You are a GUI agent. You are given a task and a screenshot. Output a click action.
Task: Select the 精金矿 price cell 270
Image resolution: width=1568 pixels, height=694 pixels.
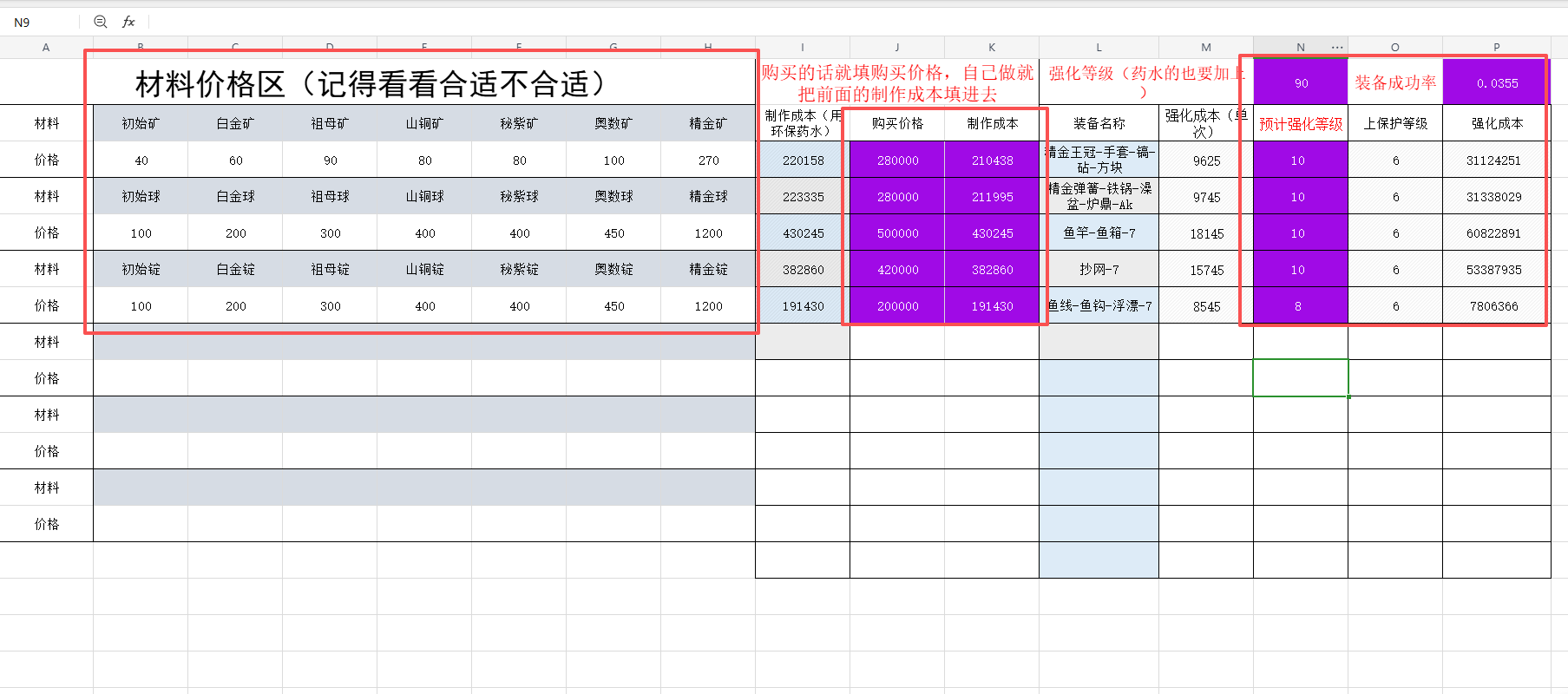[708, 160]
